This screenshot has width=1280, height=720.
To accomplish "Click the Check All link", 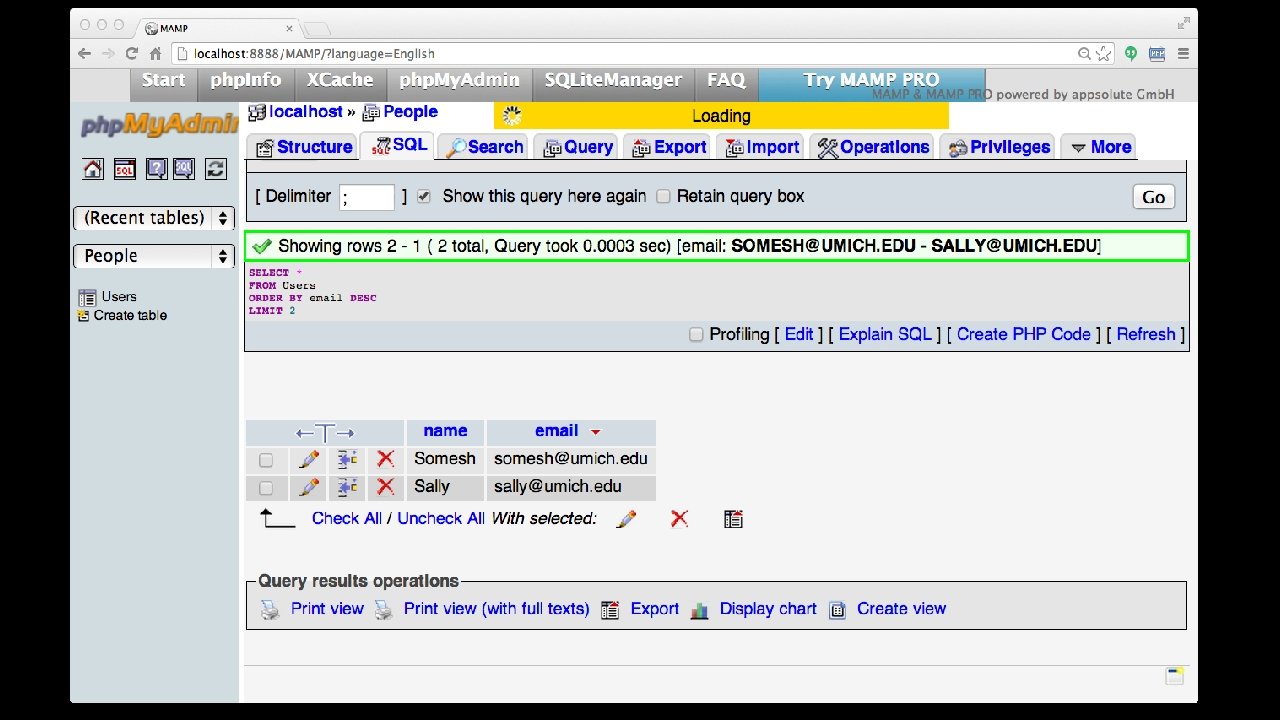I will tap(347, 518).
